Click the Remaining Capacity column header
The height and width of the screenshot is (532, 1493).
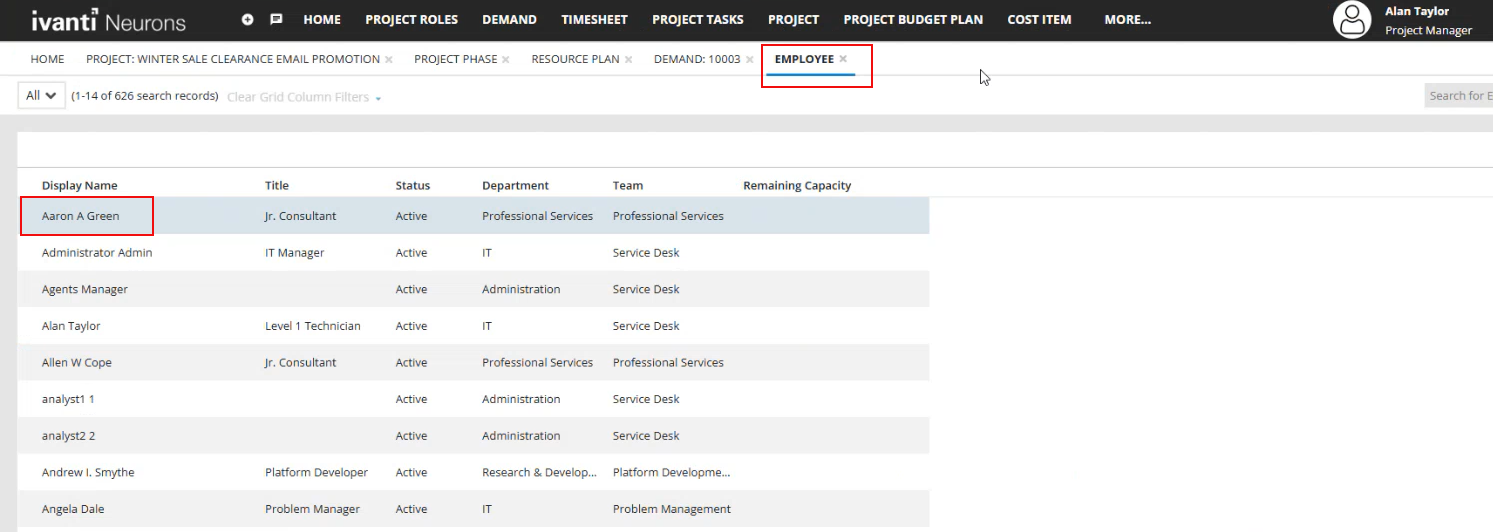coord(797,185)
